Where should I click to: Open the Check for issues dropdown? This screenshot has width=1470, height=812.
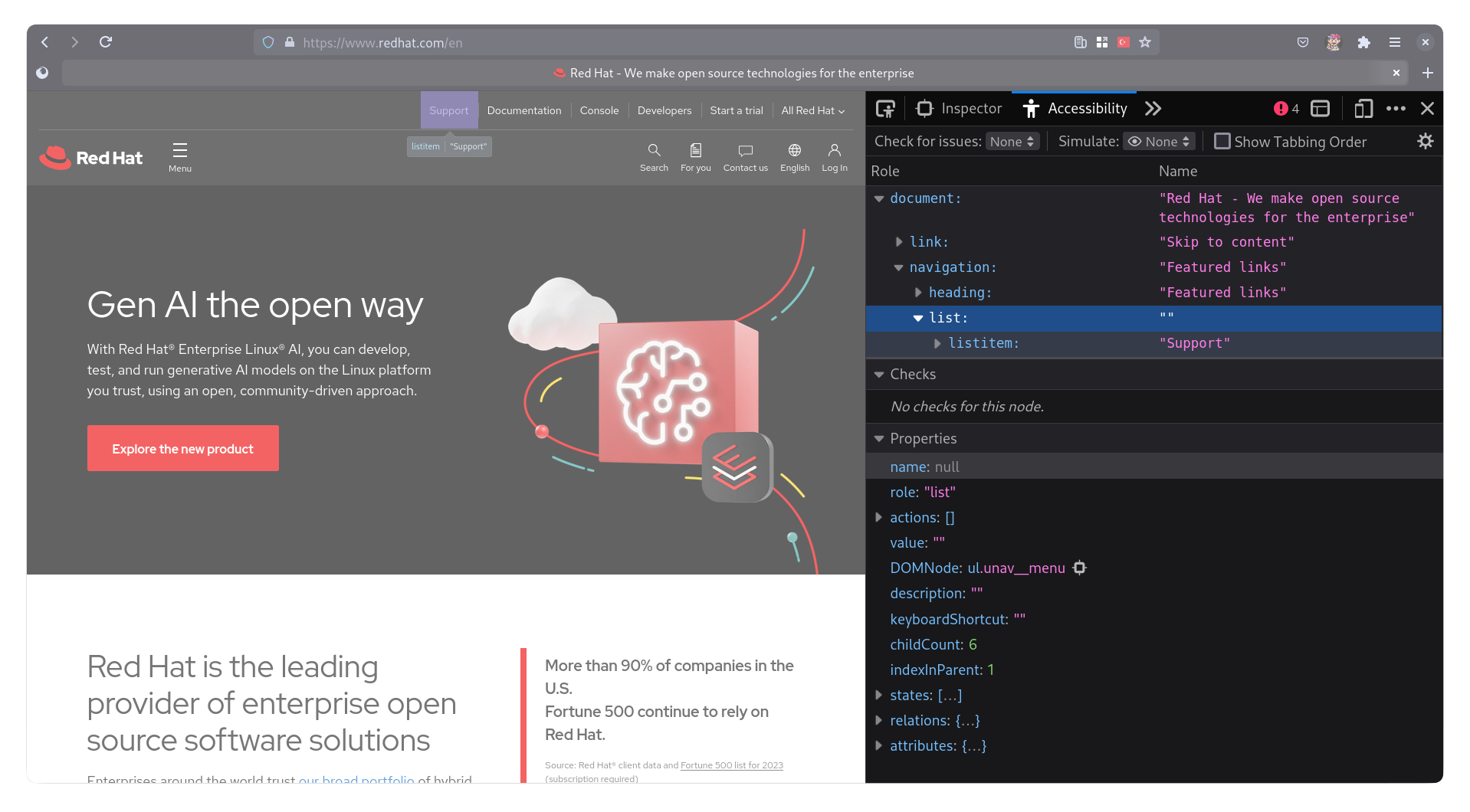(1012, 141)
